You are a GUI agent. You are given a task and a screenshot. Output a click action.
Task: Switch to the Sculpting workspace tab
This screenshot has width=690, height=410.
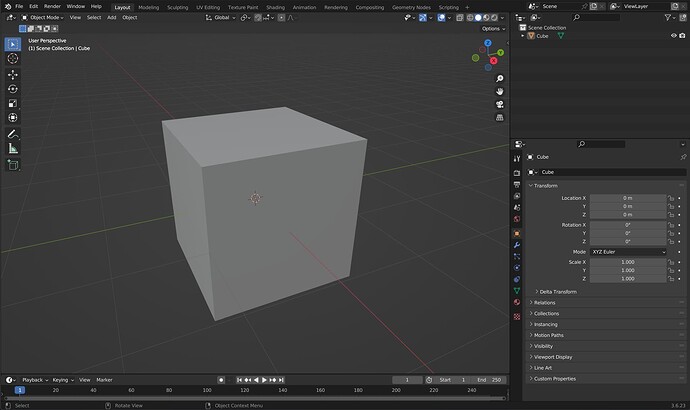[176, 6]
